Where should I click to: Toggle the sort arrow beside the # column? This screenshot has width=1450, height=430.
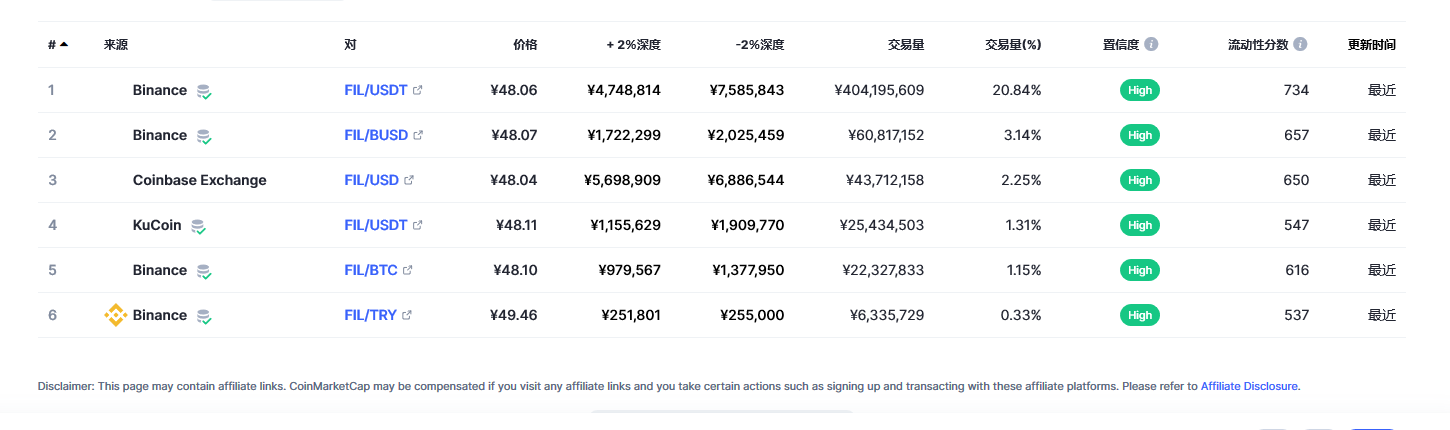tap(64, 45)
